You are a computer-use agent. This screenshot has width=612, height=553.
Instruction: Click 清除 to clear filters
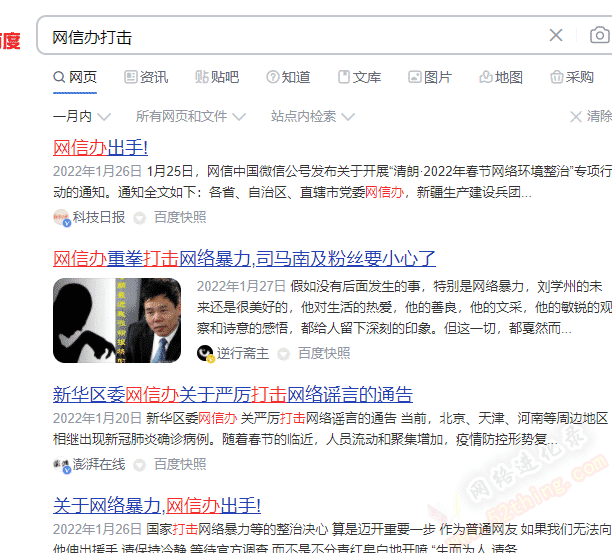[x=599, y=116]
